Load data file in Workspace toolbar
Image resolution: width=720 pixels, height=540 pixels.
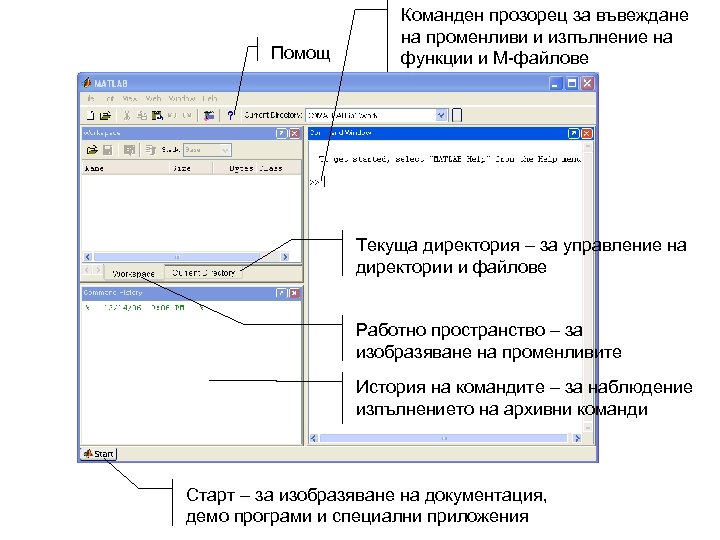point(92,150)
